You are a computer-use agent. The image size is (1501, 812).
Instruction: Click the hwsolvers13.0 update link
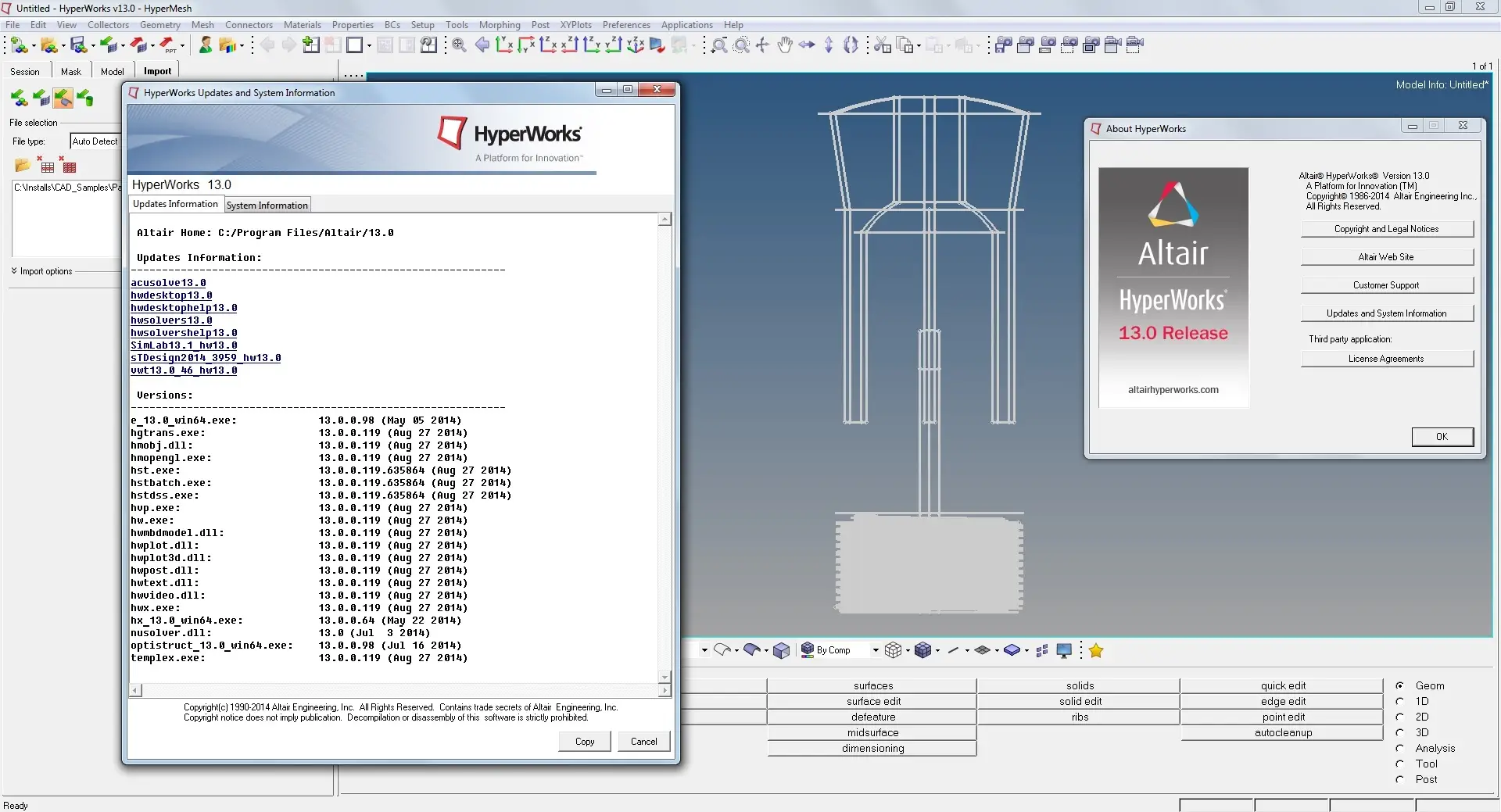tap(171, 320)
